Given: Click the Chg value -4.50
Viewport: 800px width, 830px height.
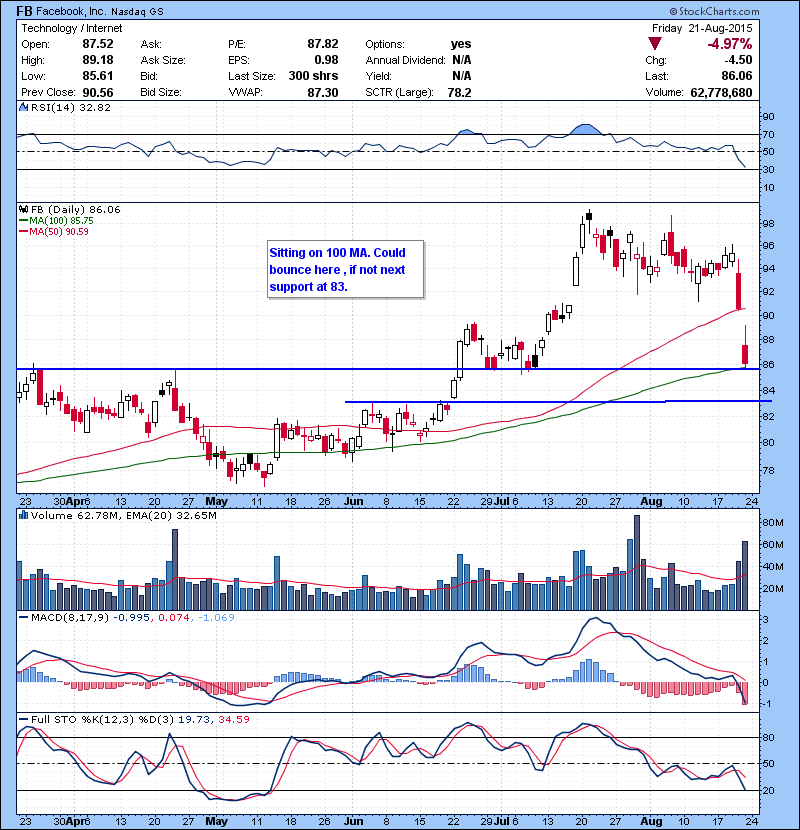Looking at the screenshot, I should [x=738, y=60].
